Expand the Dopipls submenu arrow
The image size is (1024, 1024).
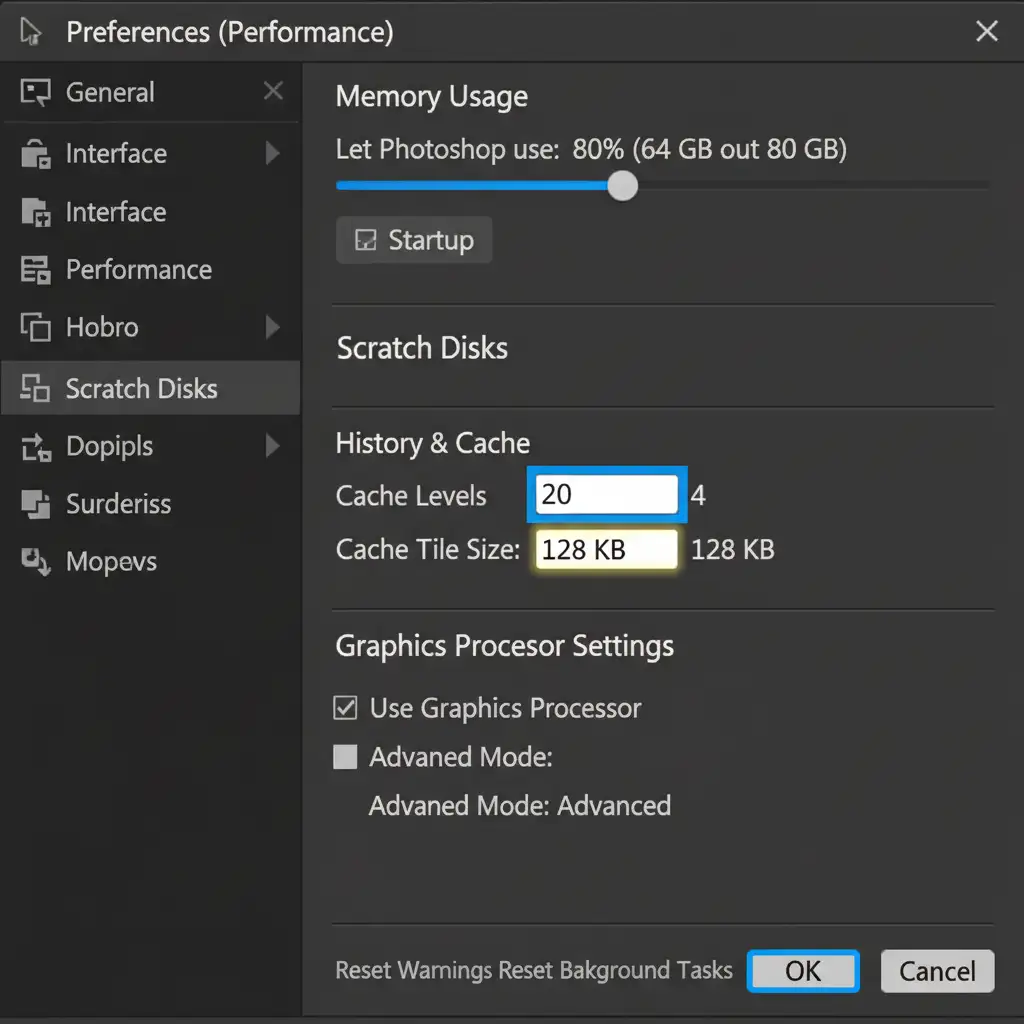272,447
